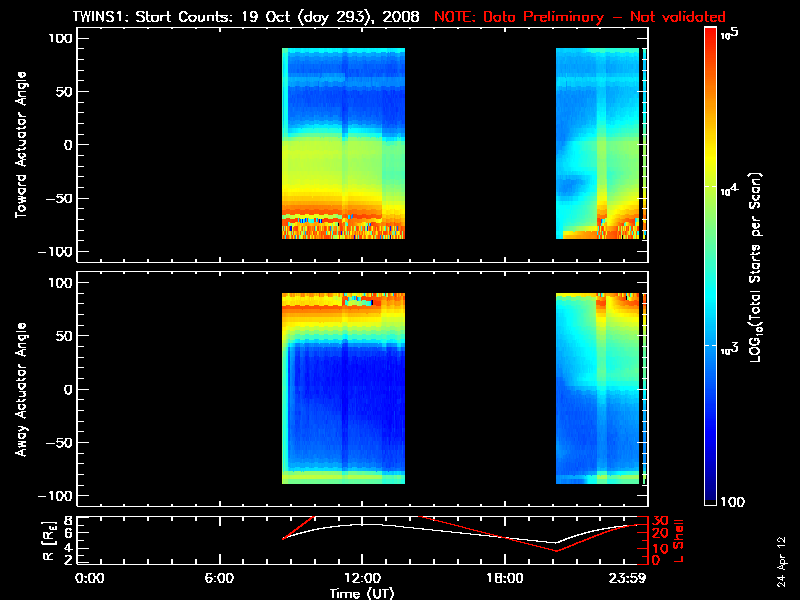Click the rainbow color bar scale
This screenshot has height=600, width=800.
tap(711, 268)
